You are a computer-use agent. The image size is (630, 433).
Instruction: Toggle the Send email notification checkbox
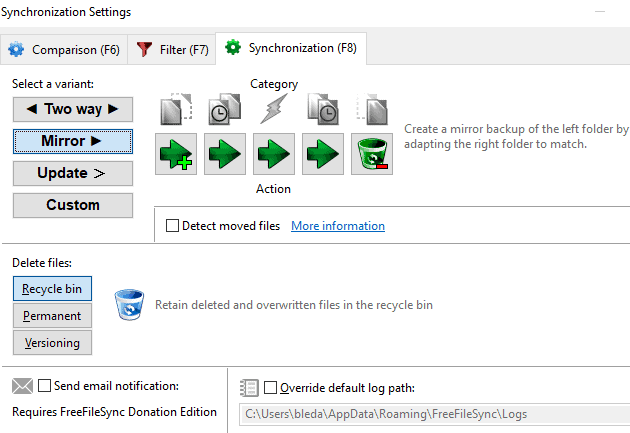pyautogui.click(x=45, y=386)
